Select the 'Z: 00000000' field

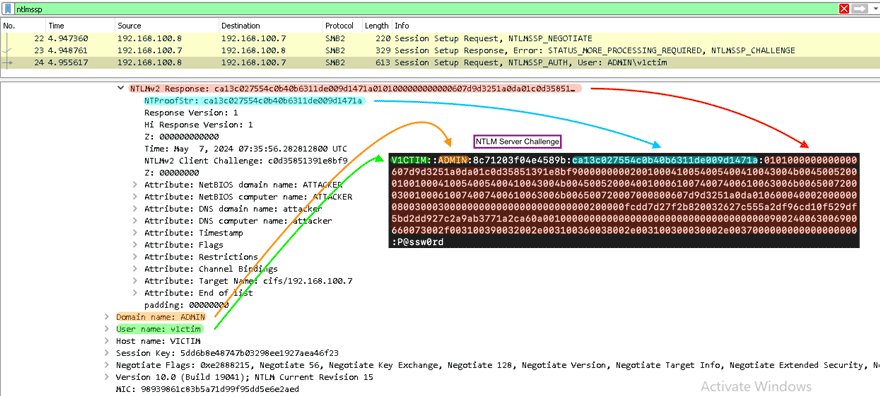172,173
